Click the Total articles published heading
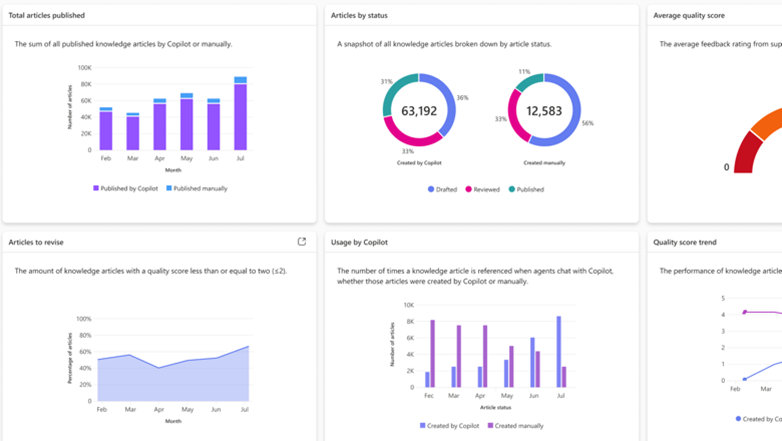The width and height of the screenshot is (782, 441). (46, 15)
